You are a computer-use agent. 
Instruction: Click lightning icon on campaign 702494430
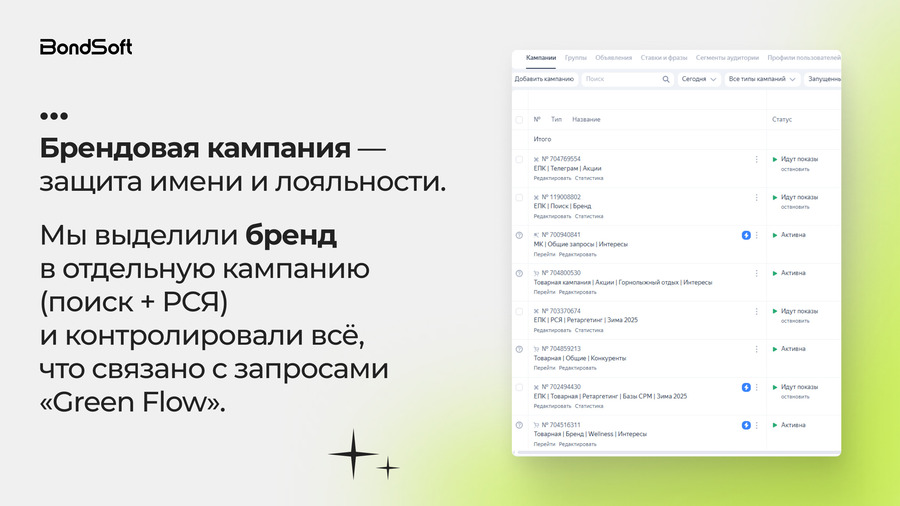(x=746, y=387)
